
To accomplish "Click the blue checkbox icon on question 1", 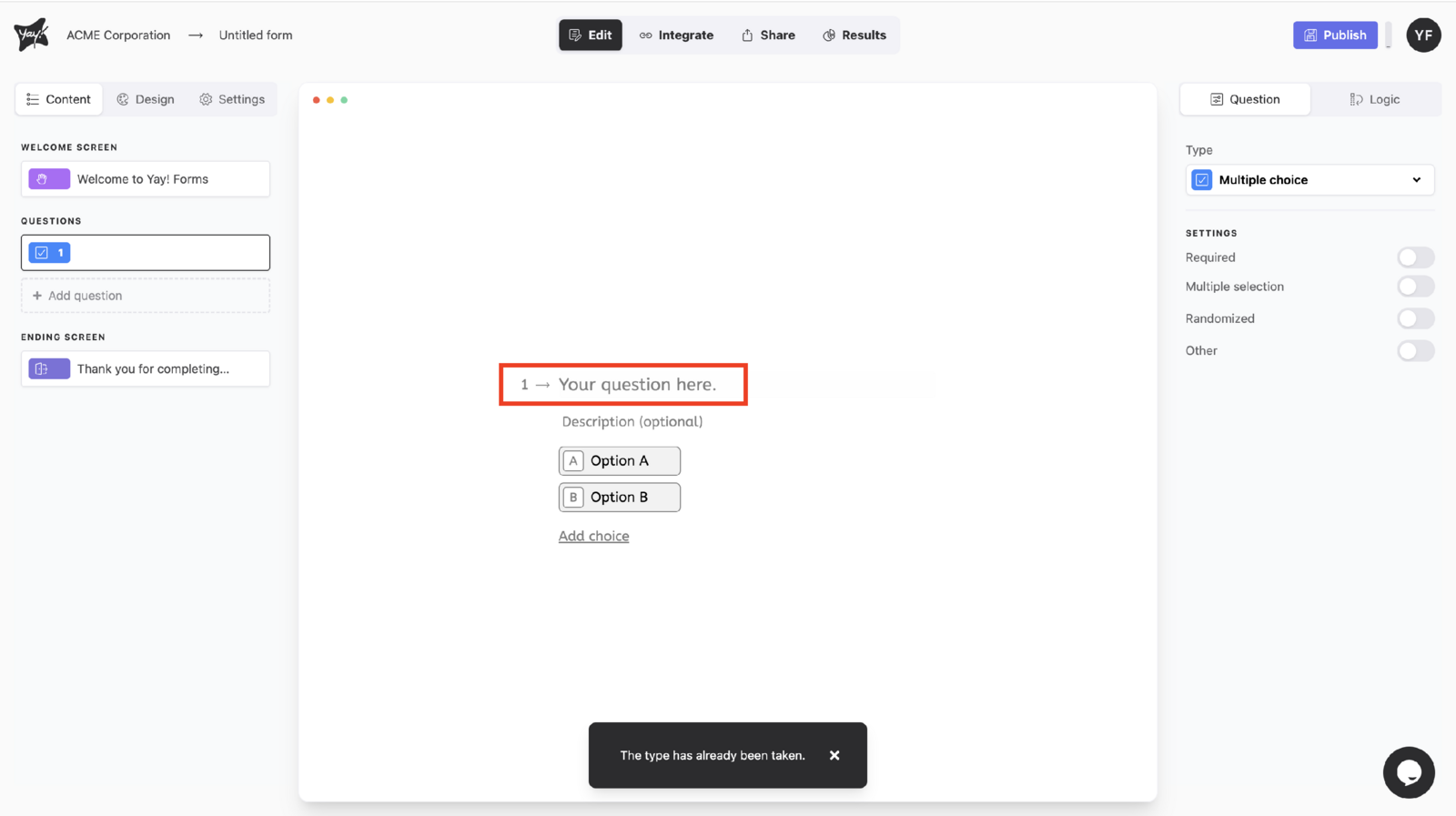I will click(x=42, y=253).
